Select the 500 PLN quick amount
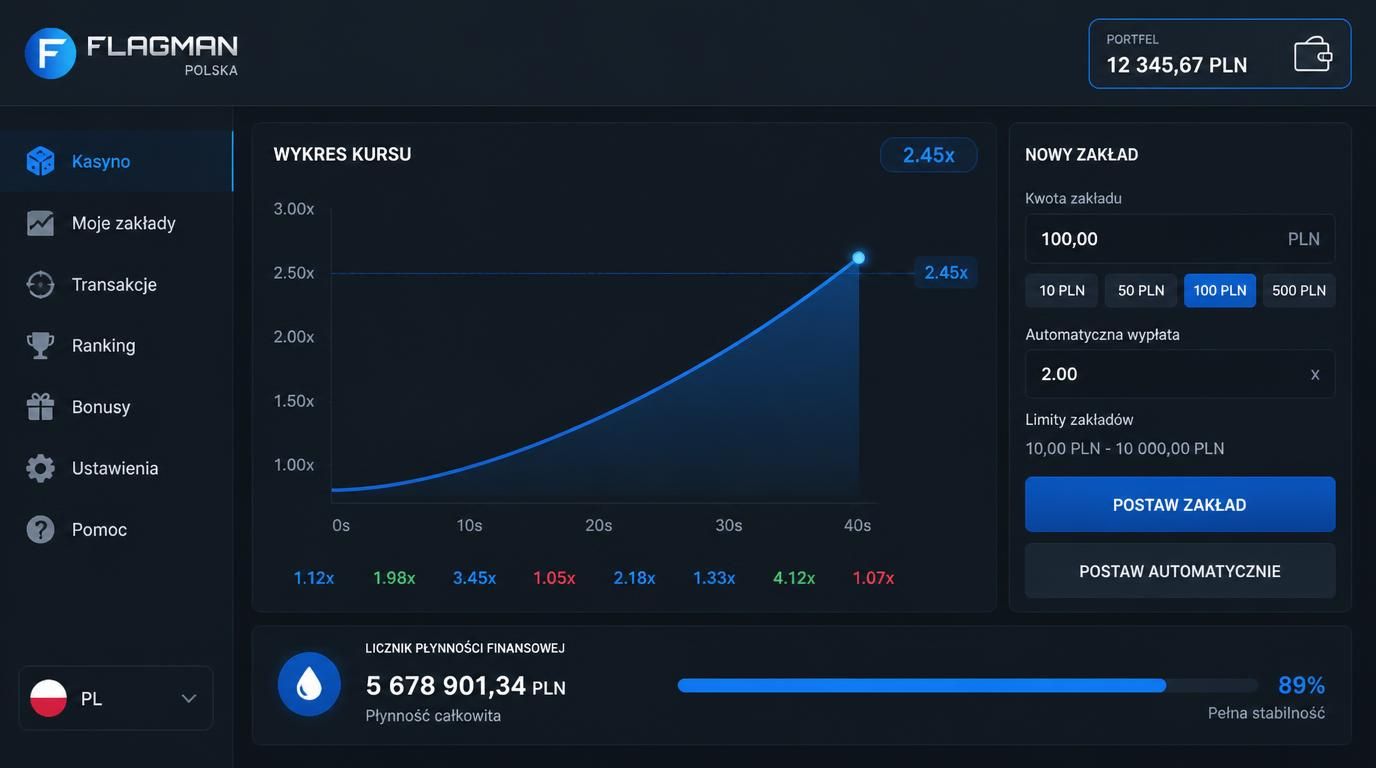The height and width of the screenshot is (768, 1376). pyautogui.click(x=1299, y=290)
